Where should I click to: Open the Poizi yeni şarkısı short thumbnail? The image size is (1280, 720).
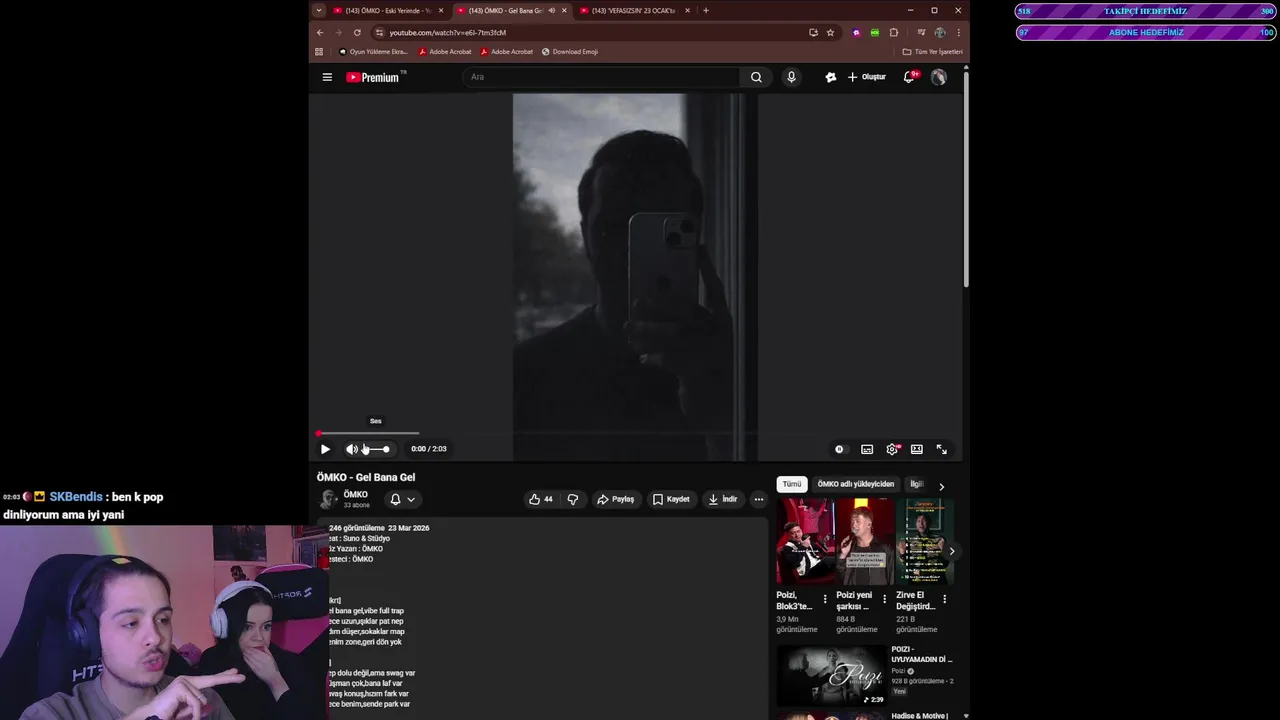865,541
